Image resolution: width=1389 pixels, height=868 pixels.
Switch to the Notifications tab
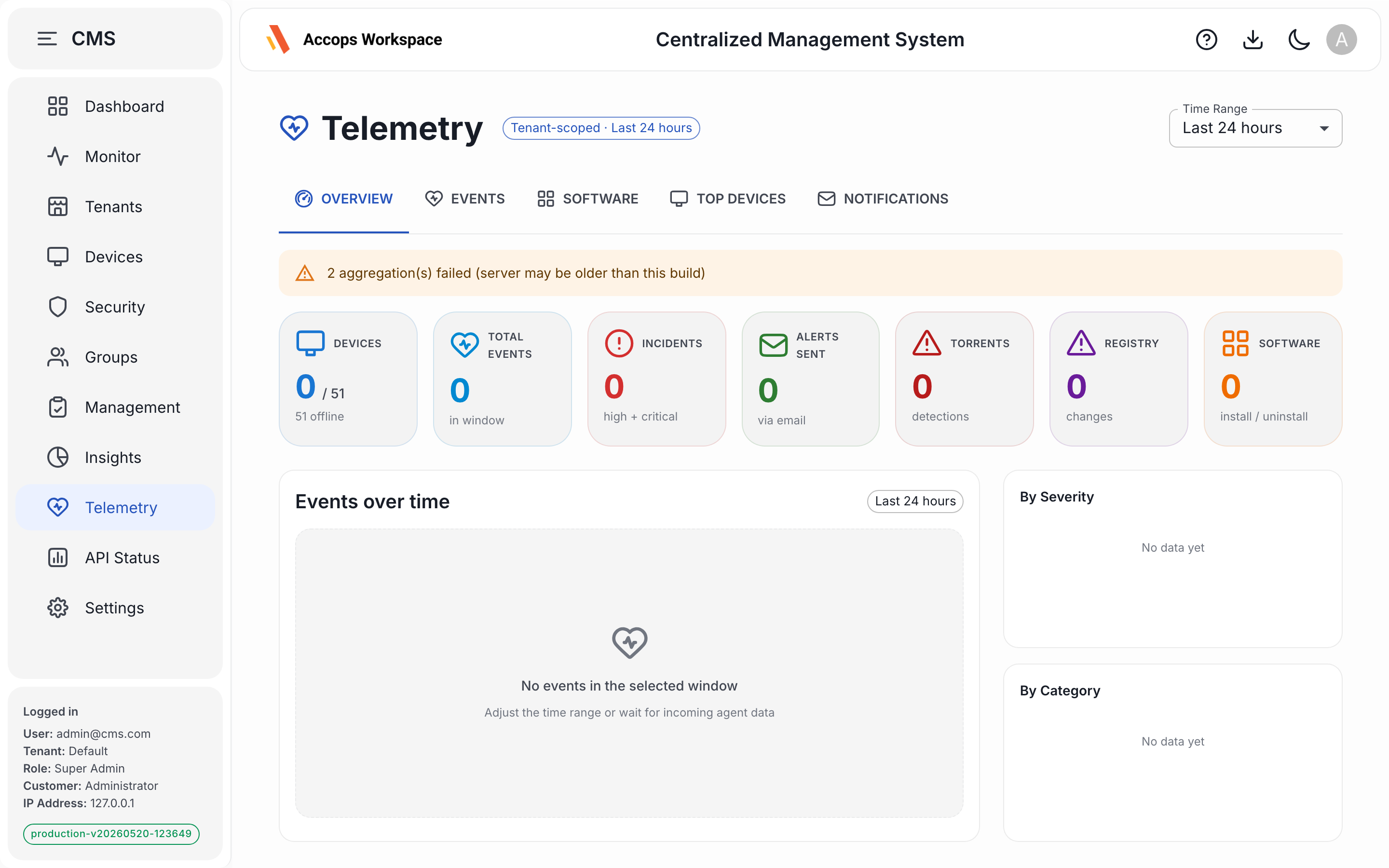point(883,199)
